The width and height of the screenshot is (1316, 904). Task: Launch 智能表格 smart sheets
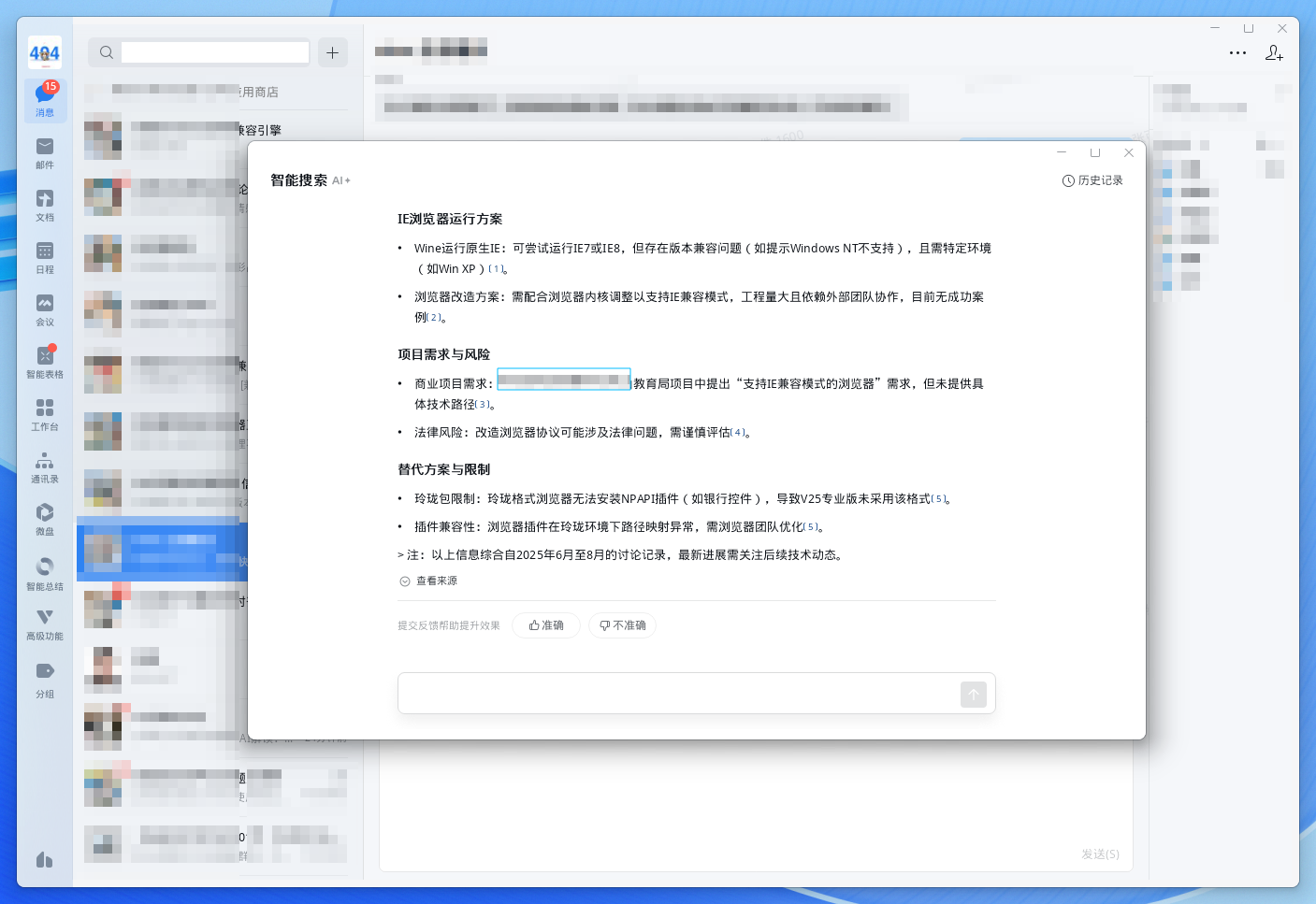tap(45, 362)
